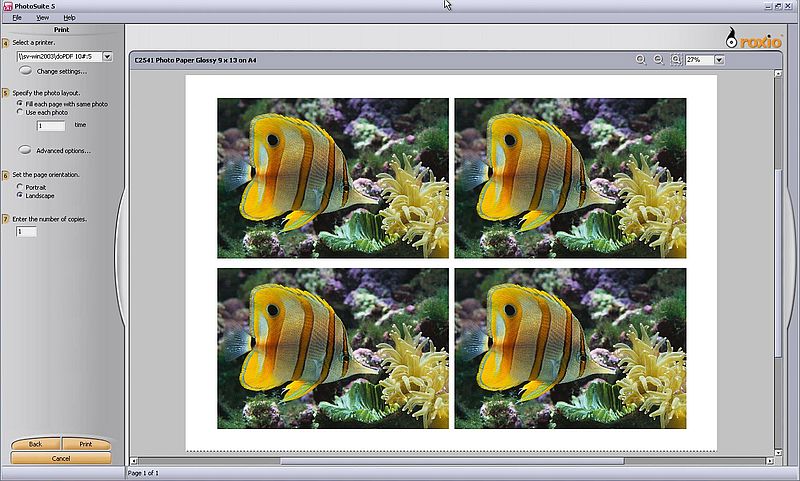Select the Use each photo option
Image resolution: width=800 pixels, height=481 pixels.
[20, 112]
